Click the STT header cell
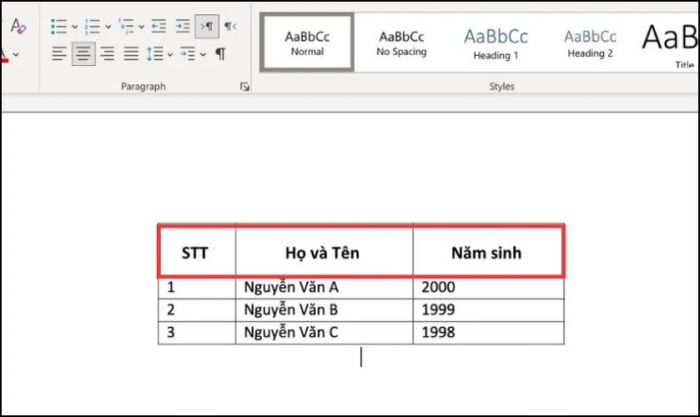 tap(196, 252)
